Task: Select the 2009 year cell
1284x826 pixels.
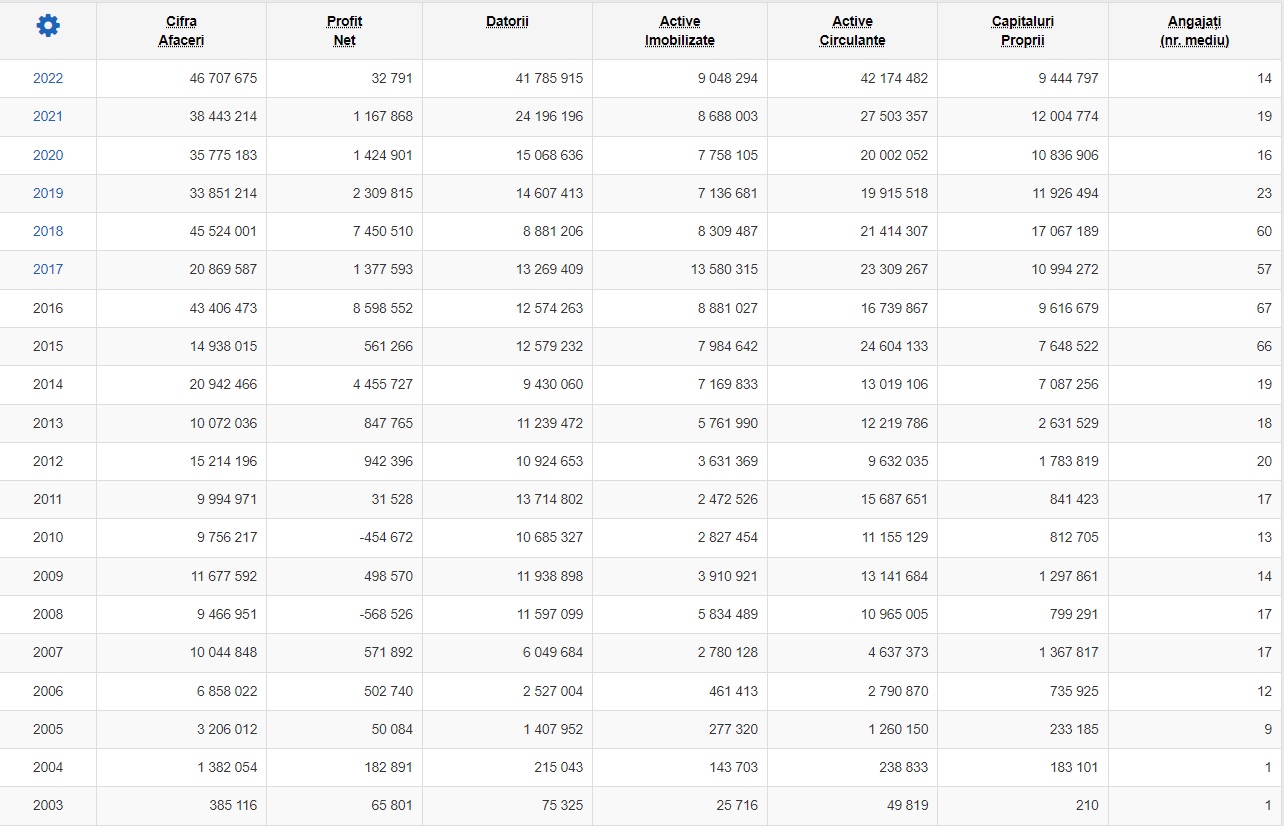Action: [x=48, y=576]
